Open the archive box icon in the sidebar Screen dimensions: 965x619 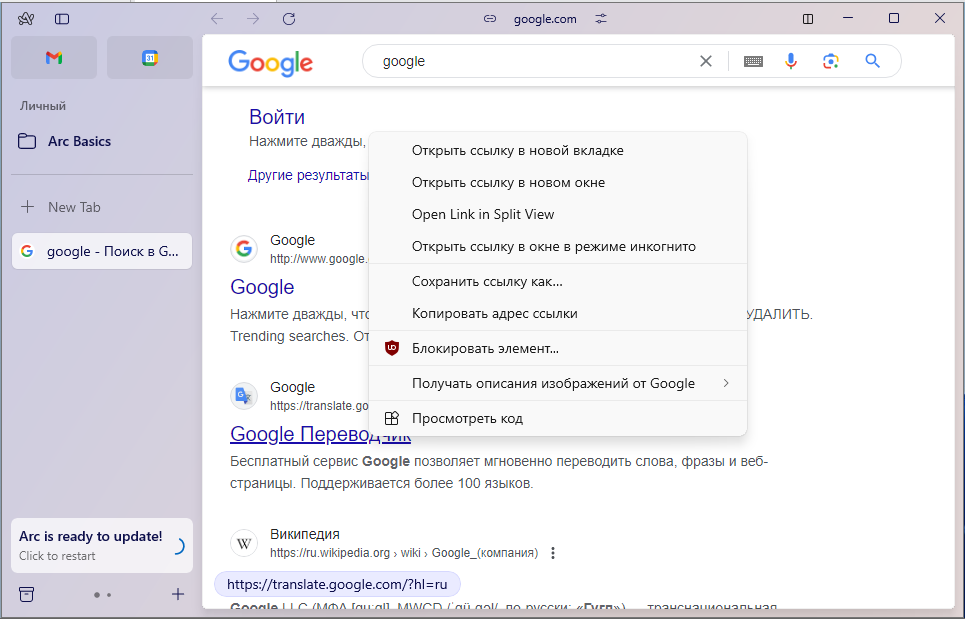(x=26, y=594)
